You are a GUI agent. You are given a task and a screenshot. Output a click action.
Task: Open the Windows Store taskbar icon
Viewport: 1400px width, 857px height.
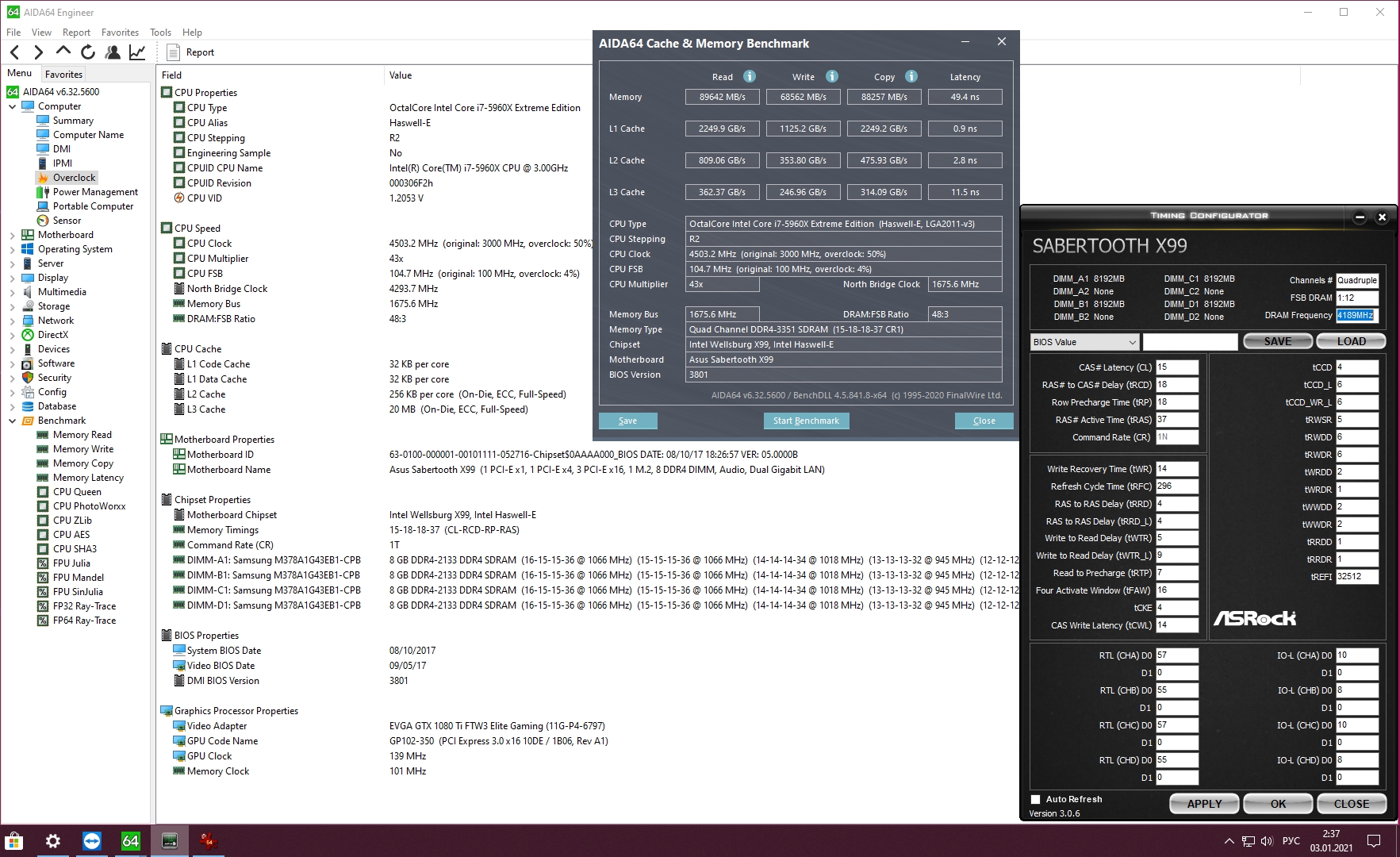14,841
